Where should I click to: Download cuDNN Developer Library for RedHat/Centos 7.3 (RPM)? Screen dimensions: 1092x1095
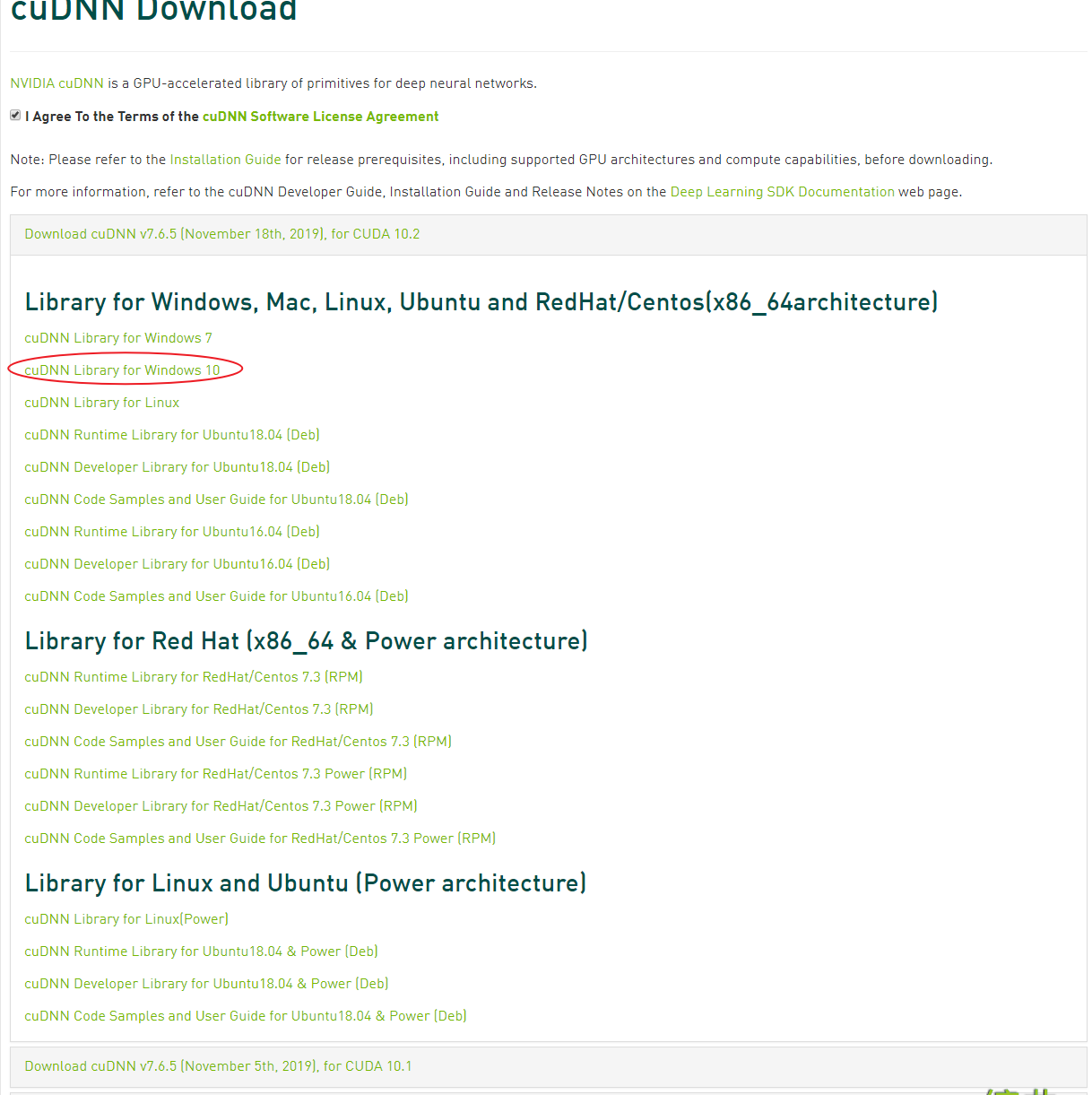[x=199, y=709]
